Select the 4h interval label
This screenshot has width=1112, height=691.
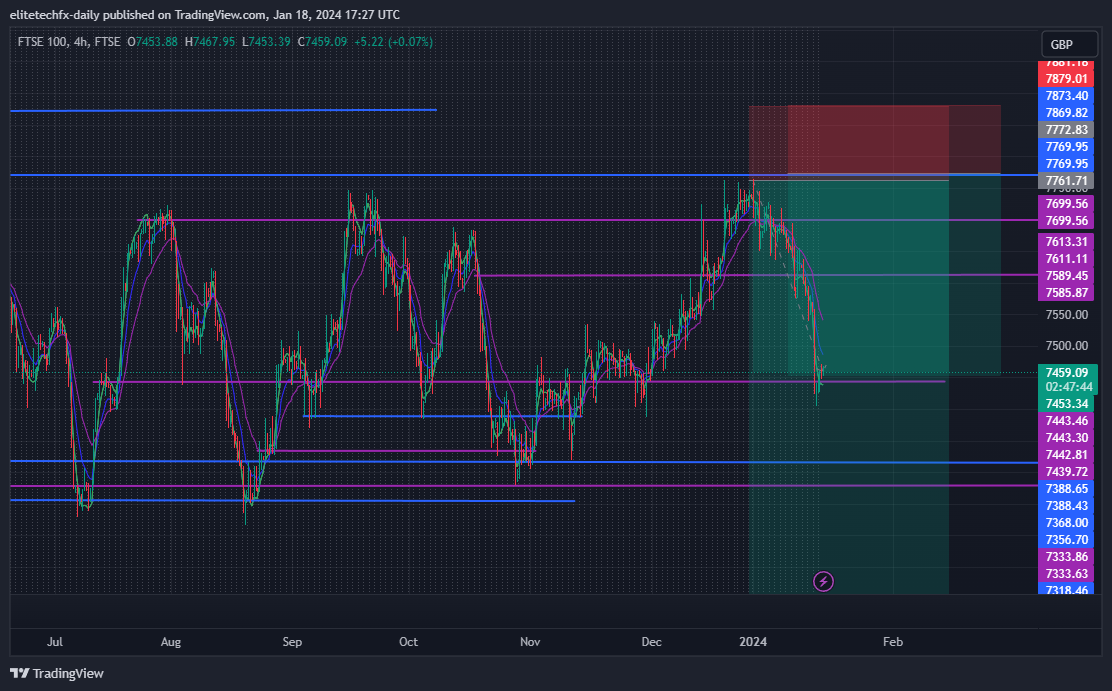coord(81,42)
